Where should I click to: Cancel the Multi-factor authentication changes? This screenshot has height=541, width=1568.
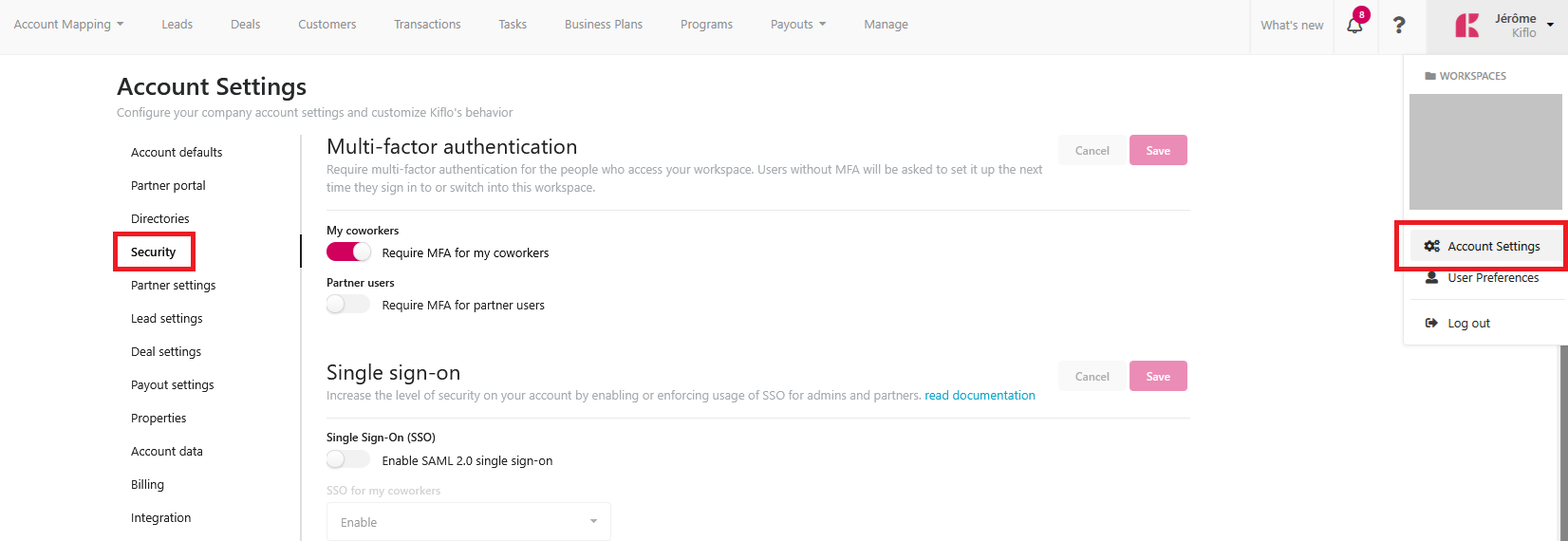coord(1092,150)
